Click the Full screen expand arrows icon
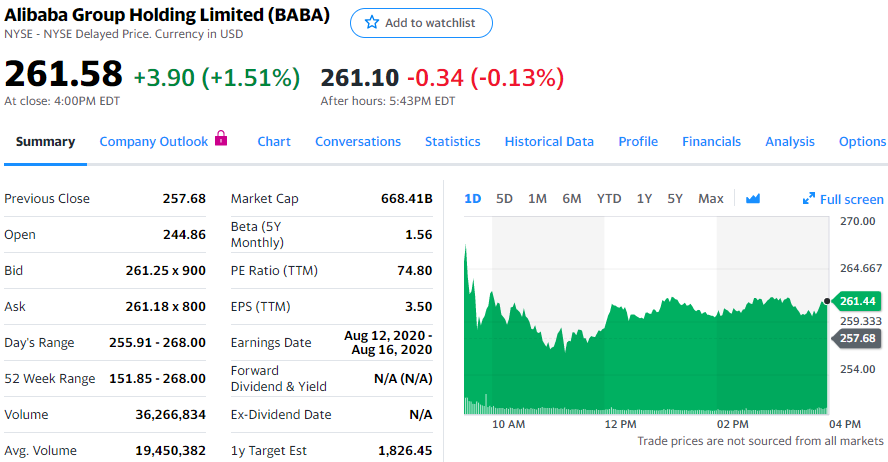The image size is (888, 462). (809, 199)
